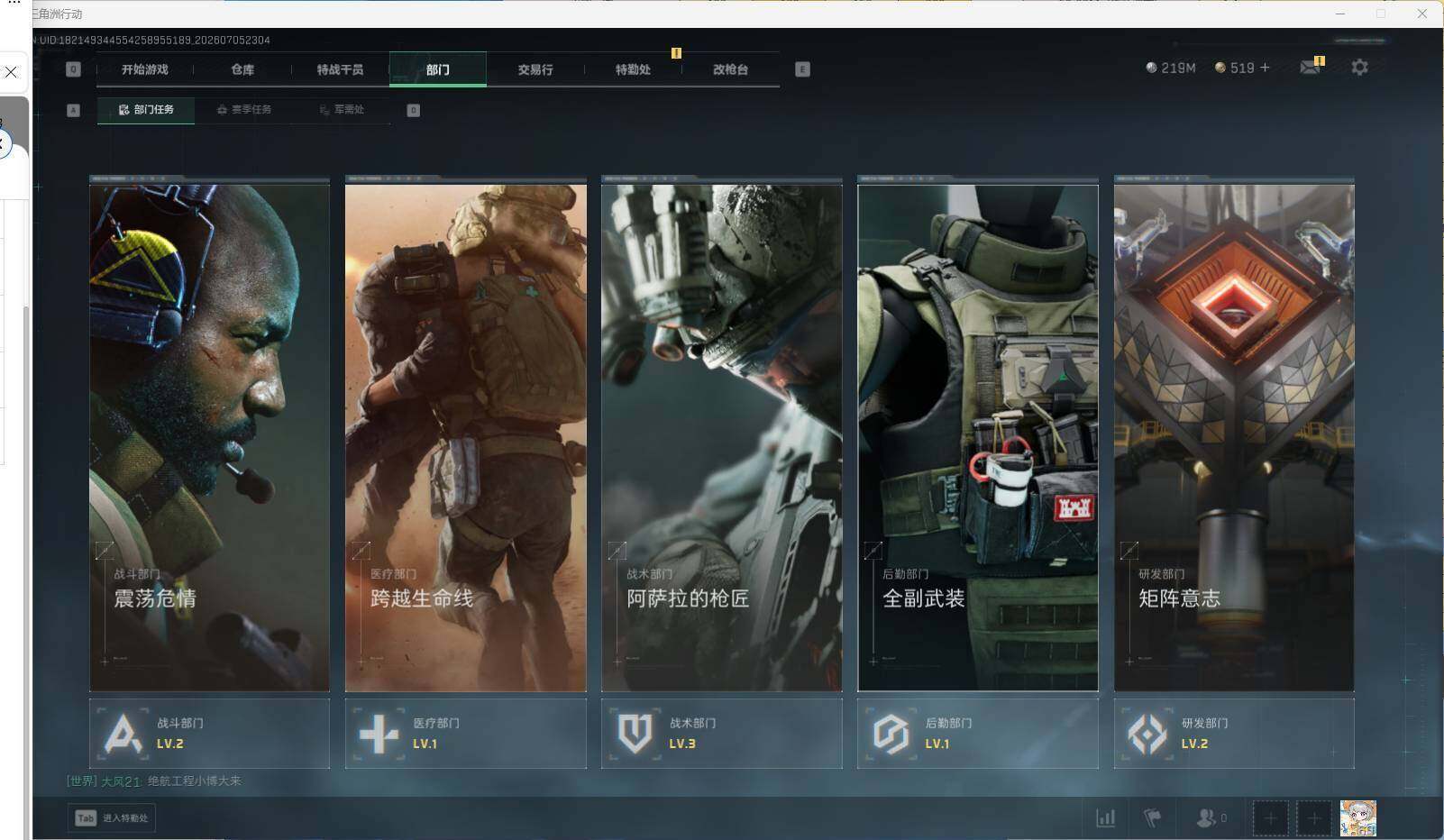1444x840 pixels.
Task: Click the 进入特勤处 button
Action: 112,818
